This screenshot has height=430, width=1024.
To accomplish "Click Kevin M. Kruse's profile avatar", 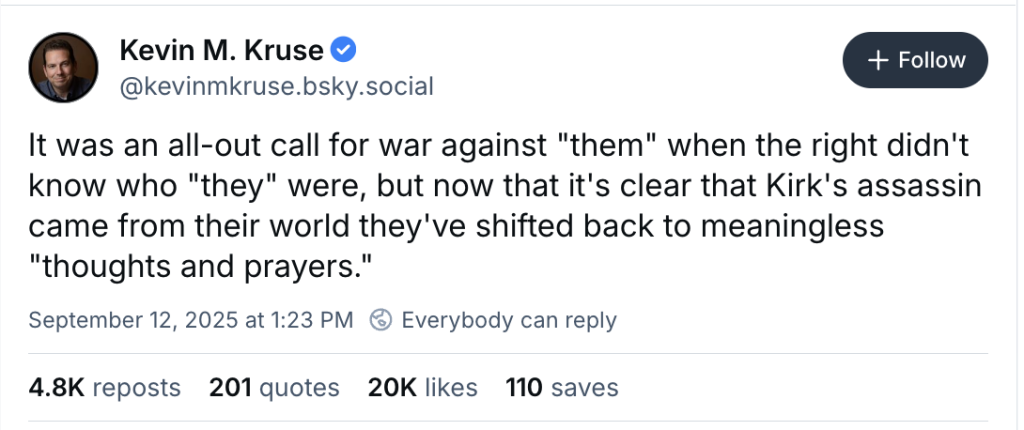I will click(x=63, y=65).
